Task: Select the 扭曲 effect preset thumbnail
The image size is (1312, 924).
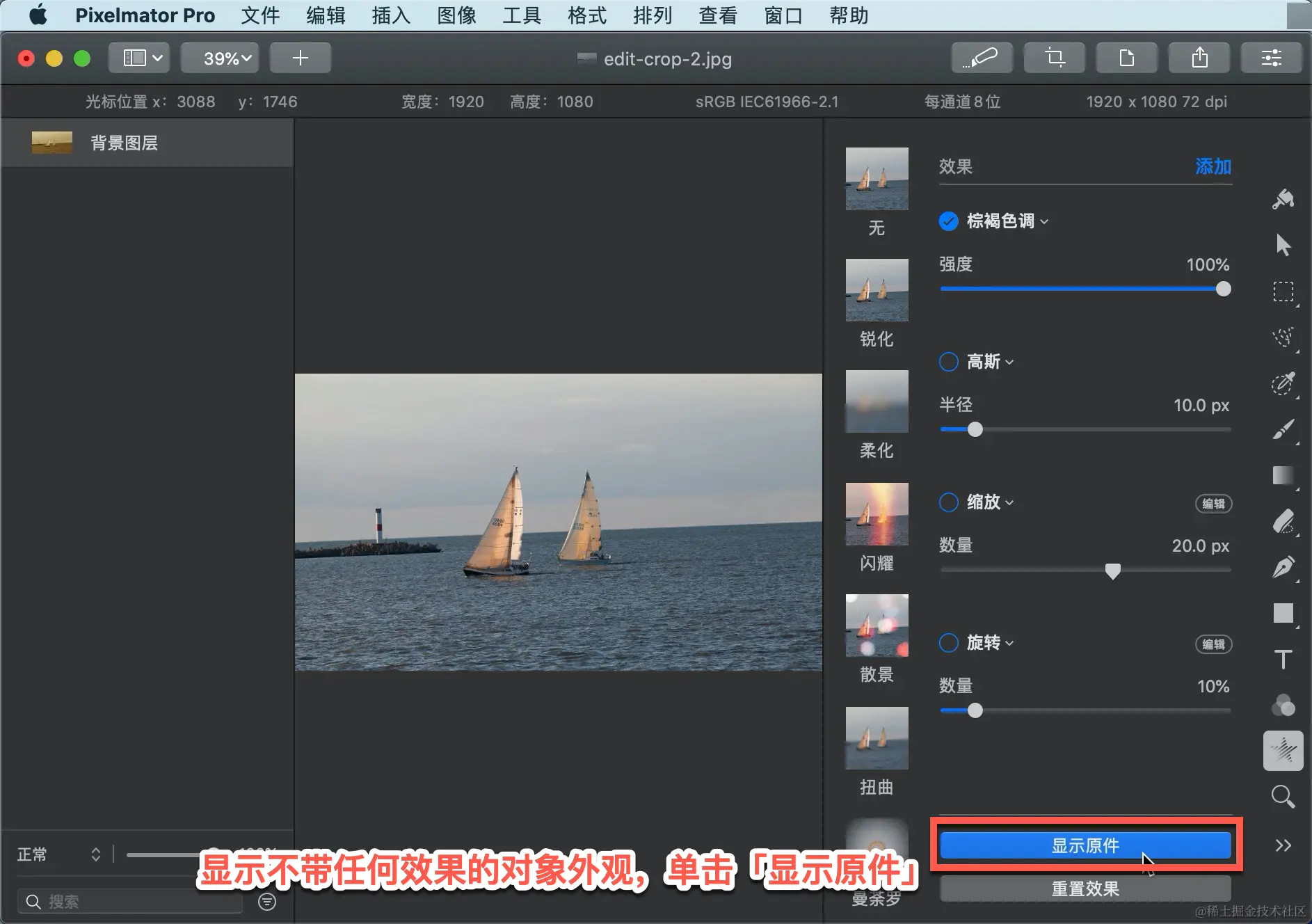Action: pos(877,738)
